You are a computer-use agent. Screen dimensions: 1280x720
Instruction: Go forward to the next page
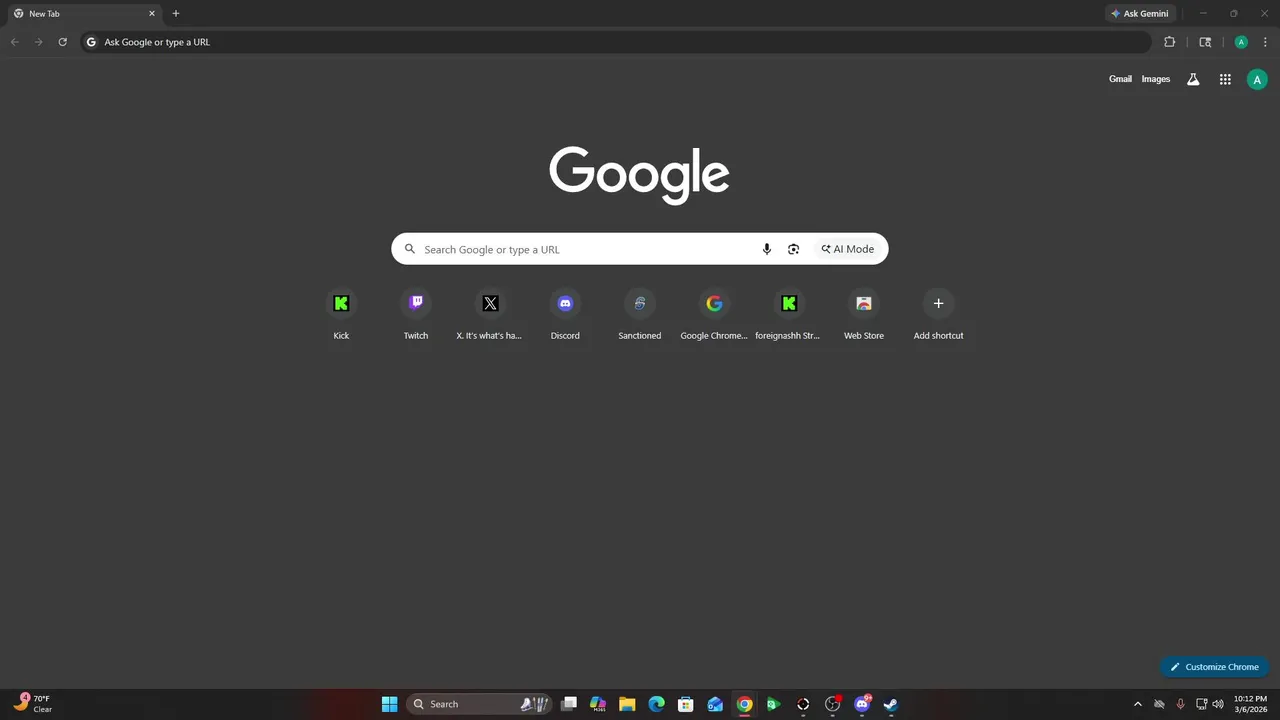point(38,42)
